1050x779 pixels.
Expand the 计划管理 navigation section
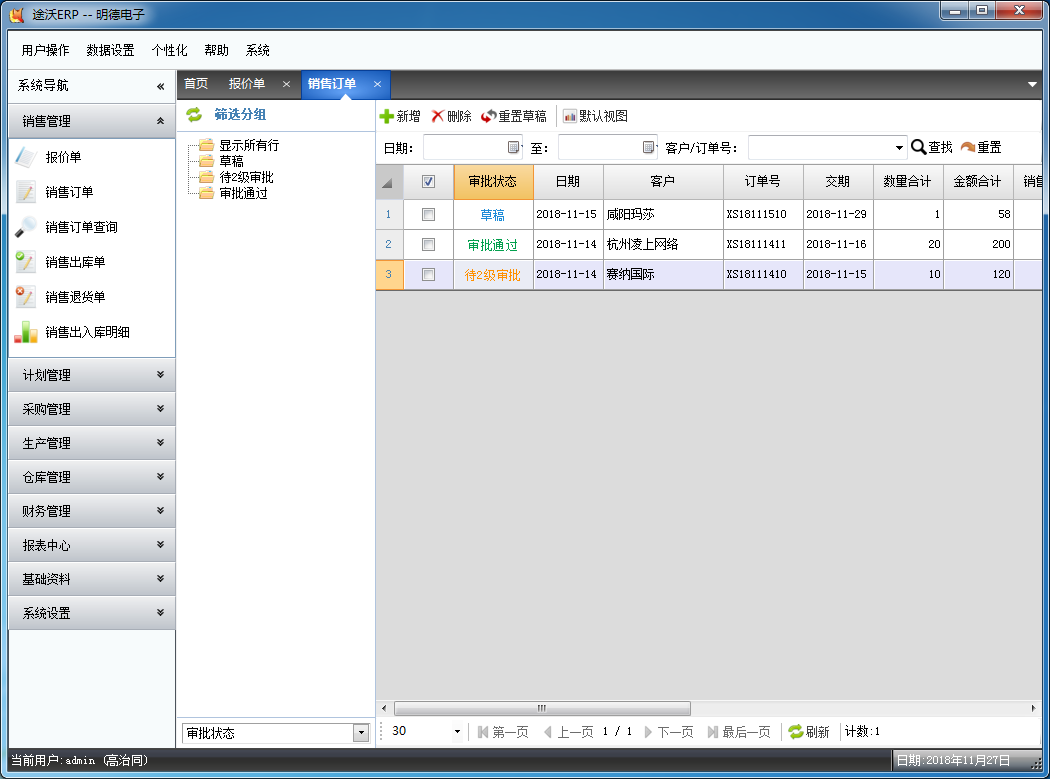click(x=92, y=375)
